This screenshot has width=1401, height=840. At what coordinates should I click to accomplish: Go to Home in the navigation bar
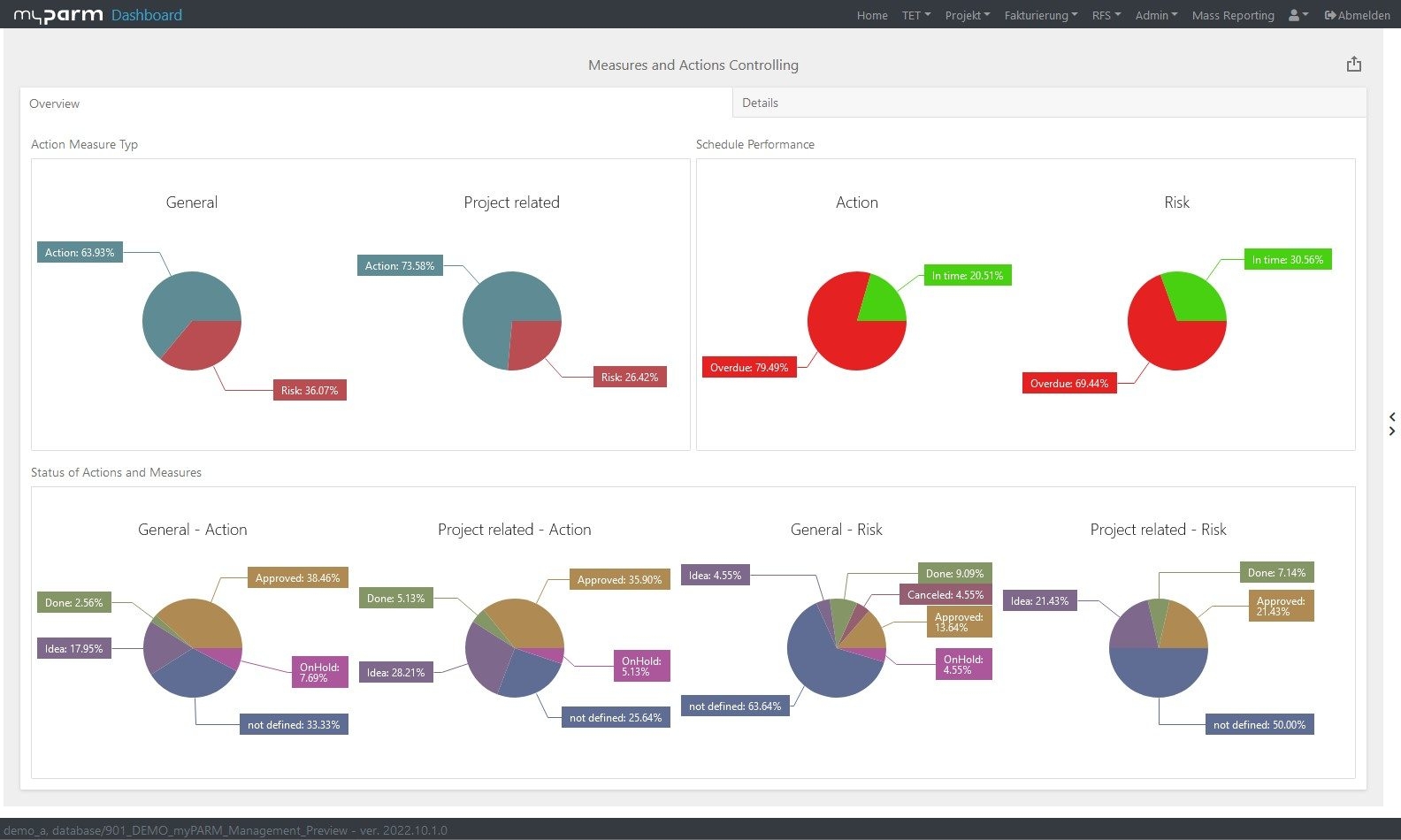(x=872, y=15)
